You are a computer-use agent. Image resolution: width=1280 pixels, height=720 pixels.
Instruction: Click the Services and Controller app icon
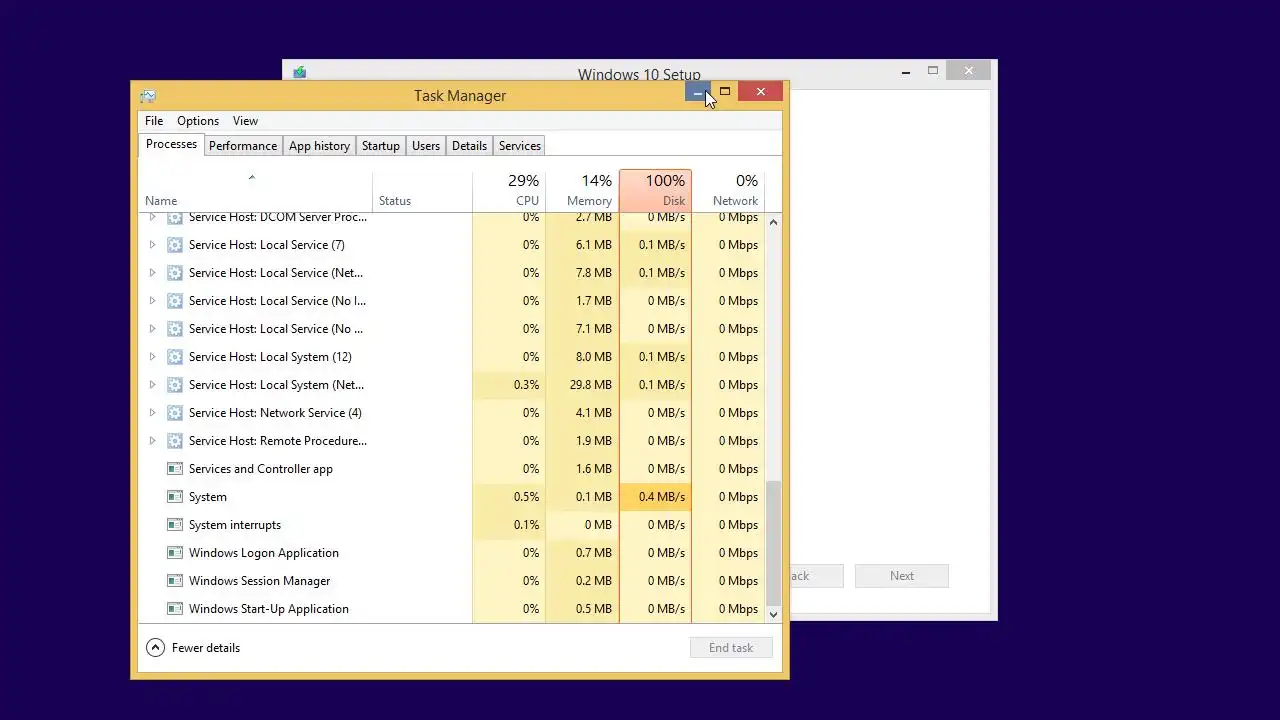(175, 469)
